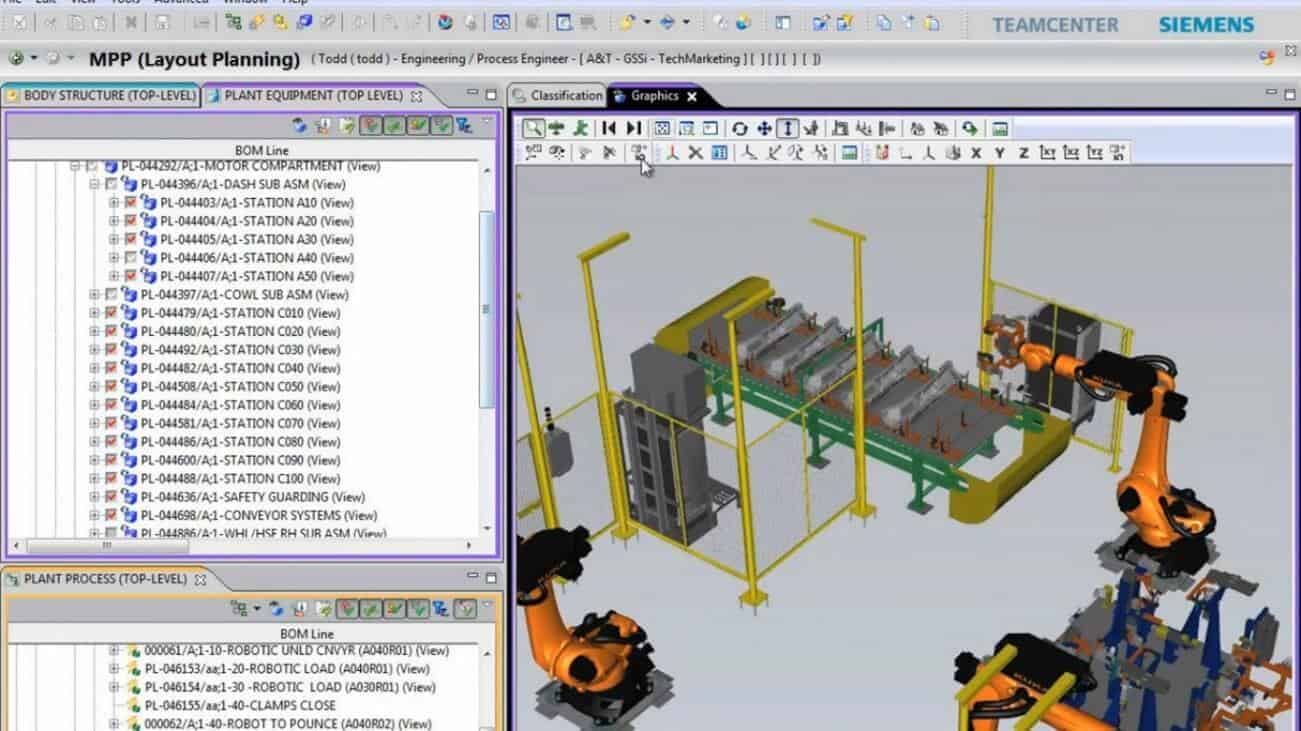Click the Z axis view button

1024,153
